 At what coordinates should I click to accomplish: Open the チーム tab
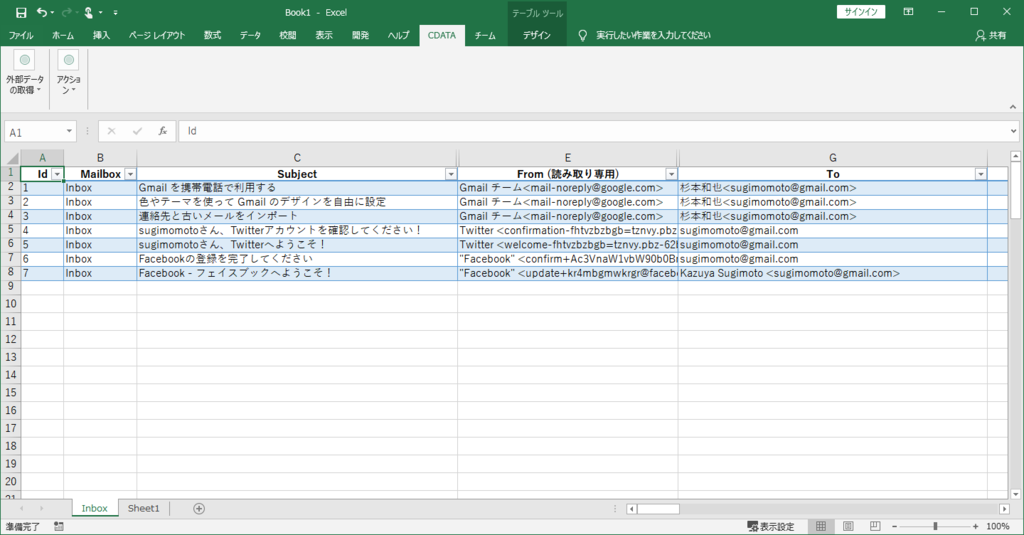(x=485, y=35)
